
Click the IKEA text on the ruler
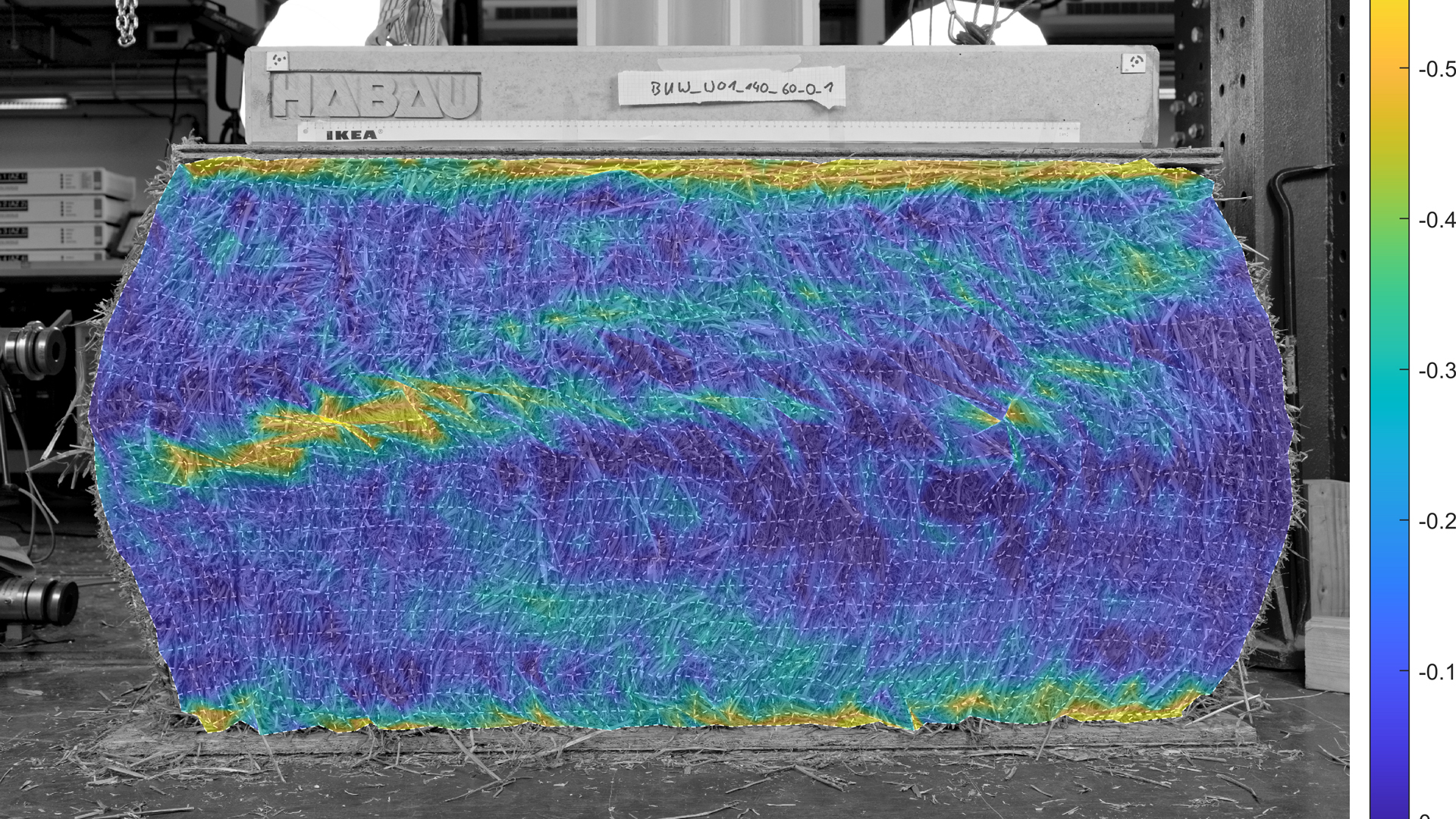(x=351, y=135)
